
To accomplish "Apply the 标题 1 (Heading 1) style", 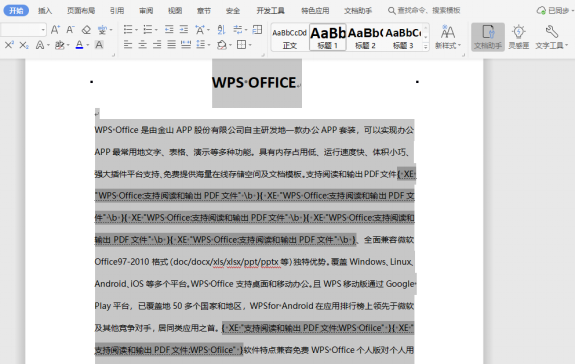I will tap(328, 37).
